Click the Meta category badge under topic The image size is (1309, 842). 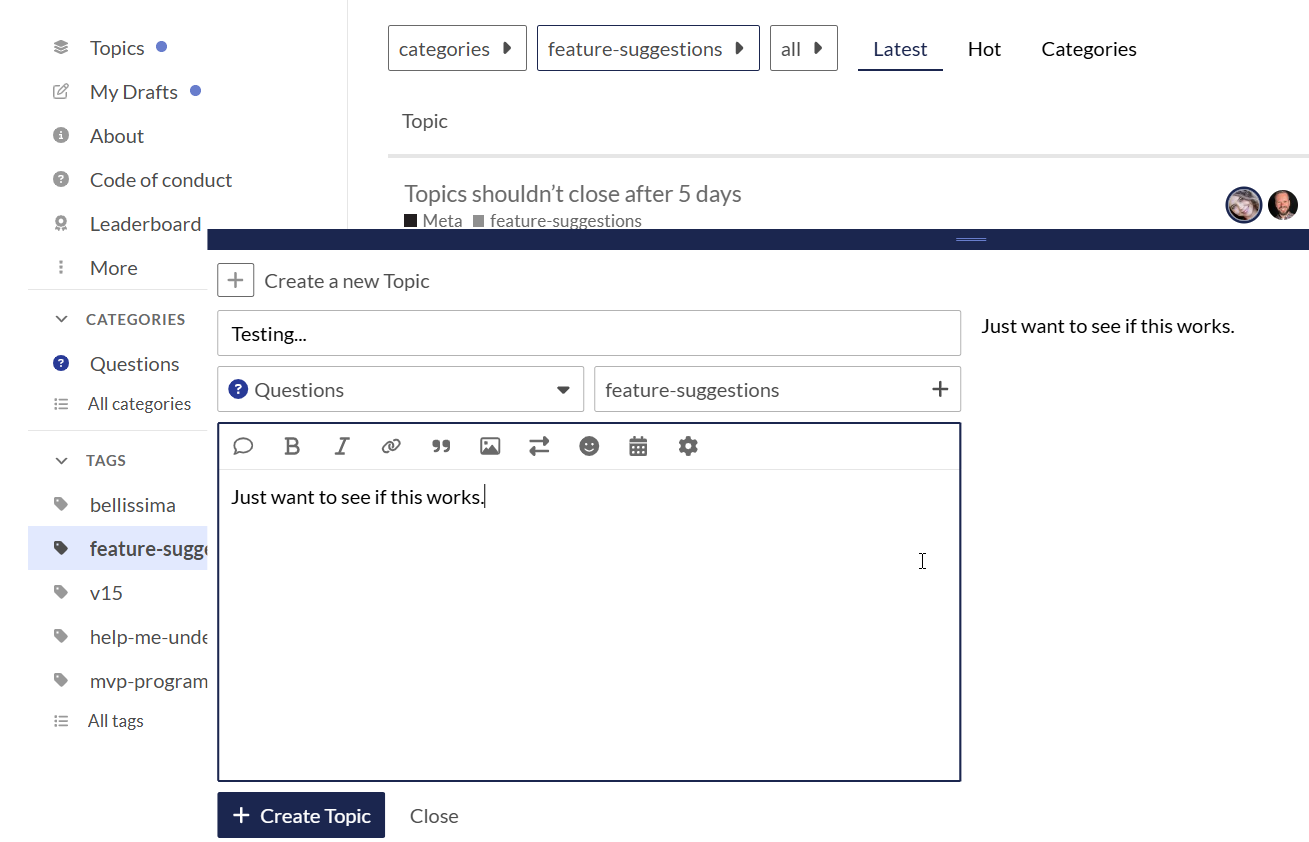tap(433, 220)
